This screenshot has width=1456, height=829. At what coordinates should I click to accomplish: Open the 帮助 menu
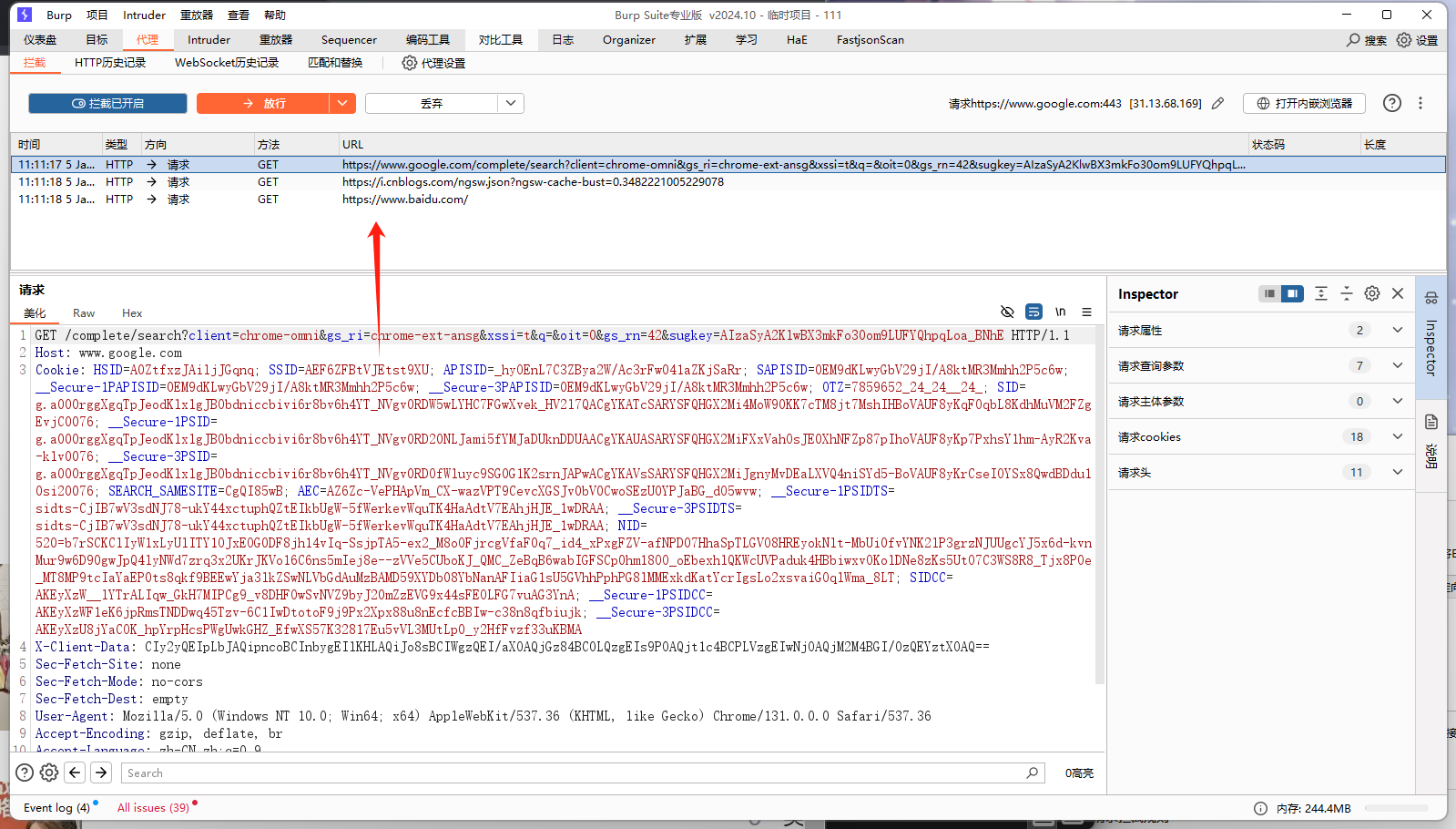pos(275,15)
